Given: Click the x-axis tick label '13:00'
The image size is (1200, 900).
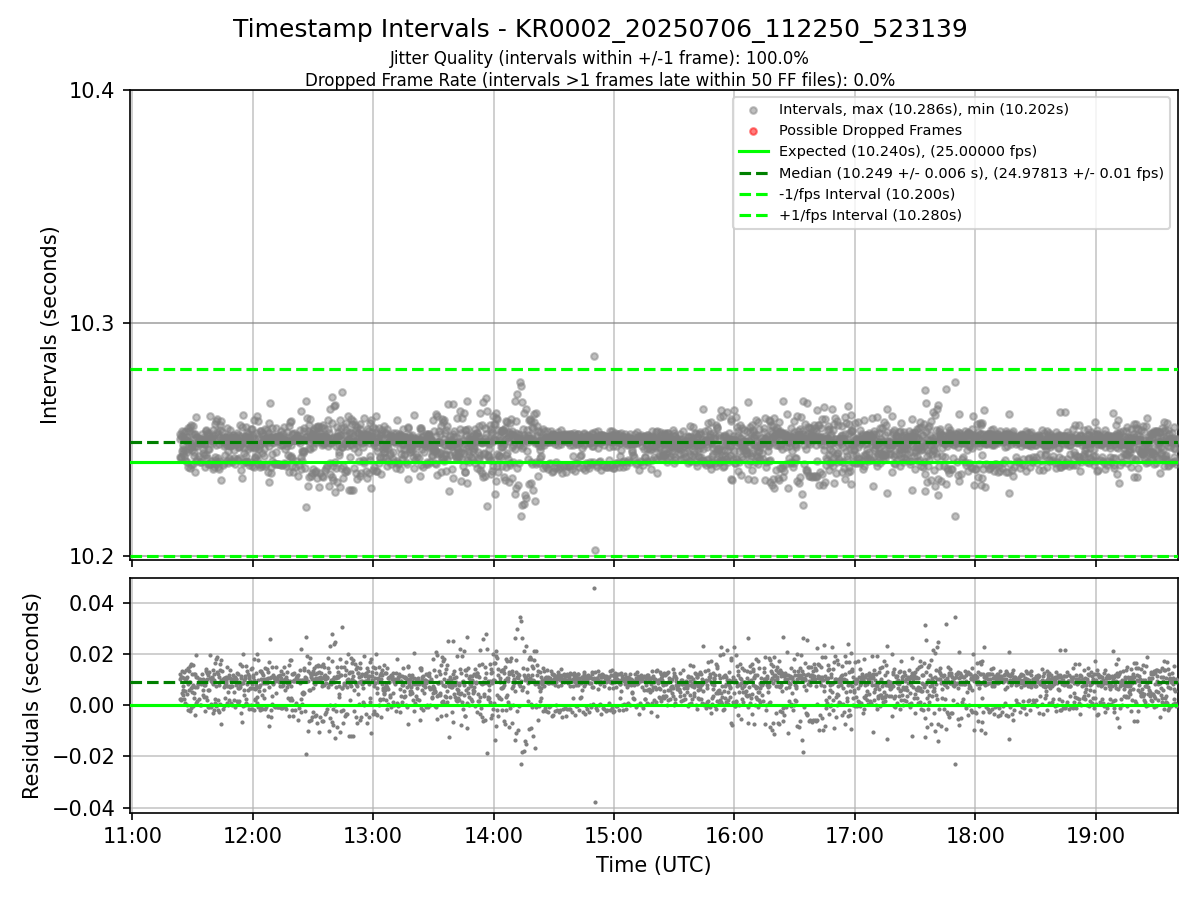Looking at the screenshot, I should 373,835.
